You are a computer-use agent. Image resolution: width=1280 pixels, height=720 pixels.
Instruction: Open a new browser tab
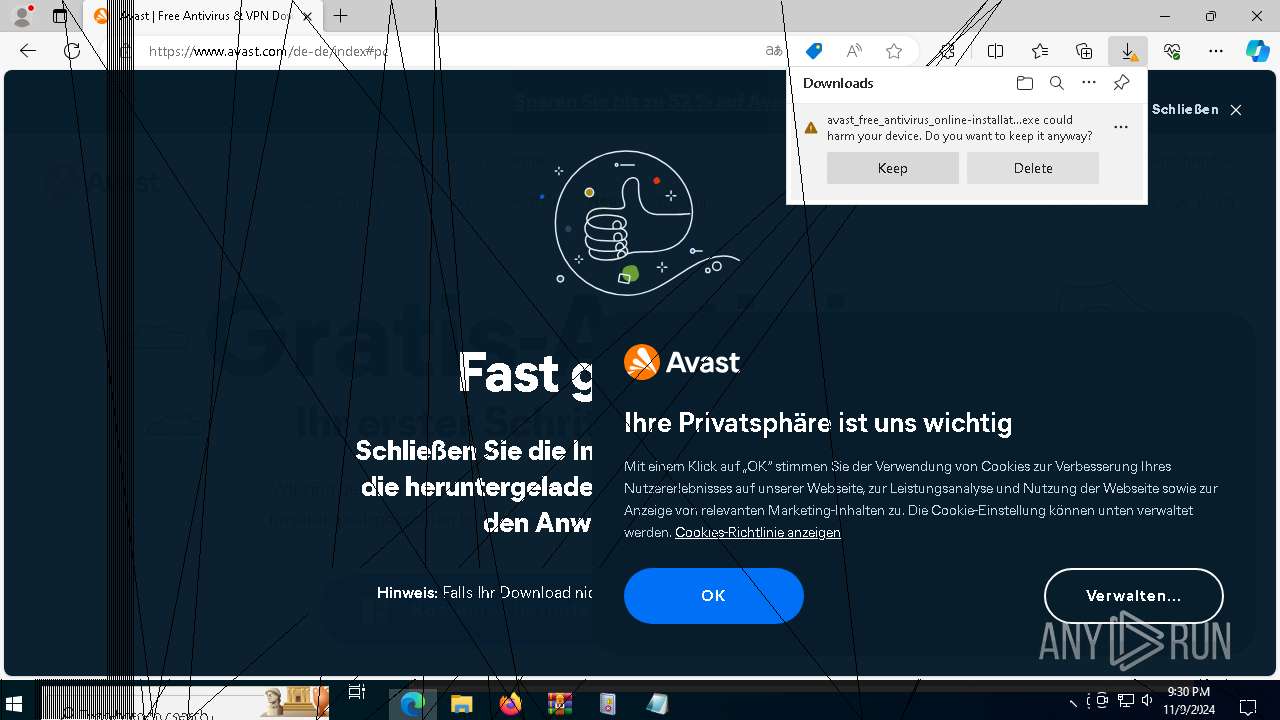tap(341, 16)
